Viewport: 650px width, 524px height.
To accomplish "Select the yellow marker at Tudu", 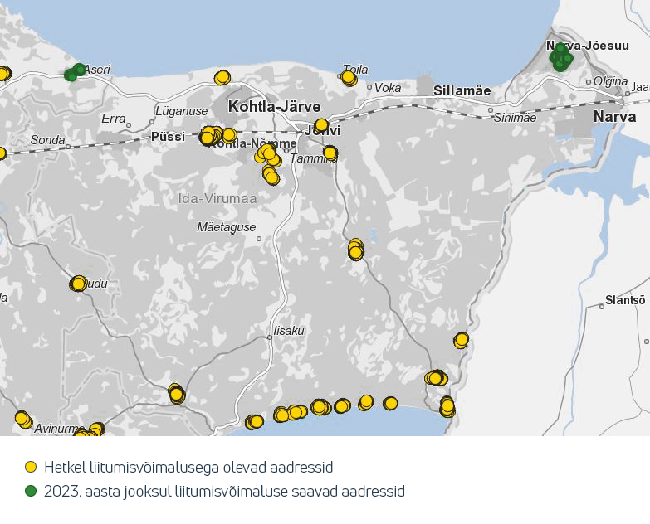I will click(x=78, y=284).
